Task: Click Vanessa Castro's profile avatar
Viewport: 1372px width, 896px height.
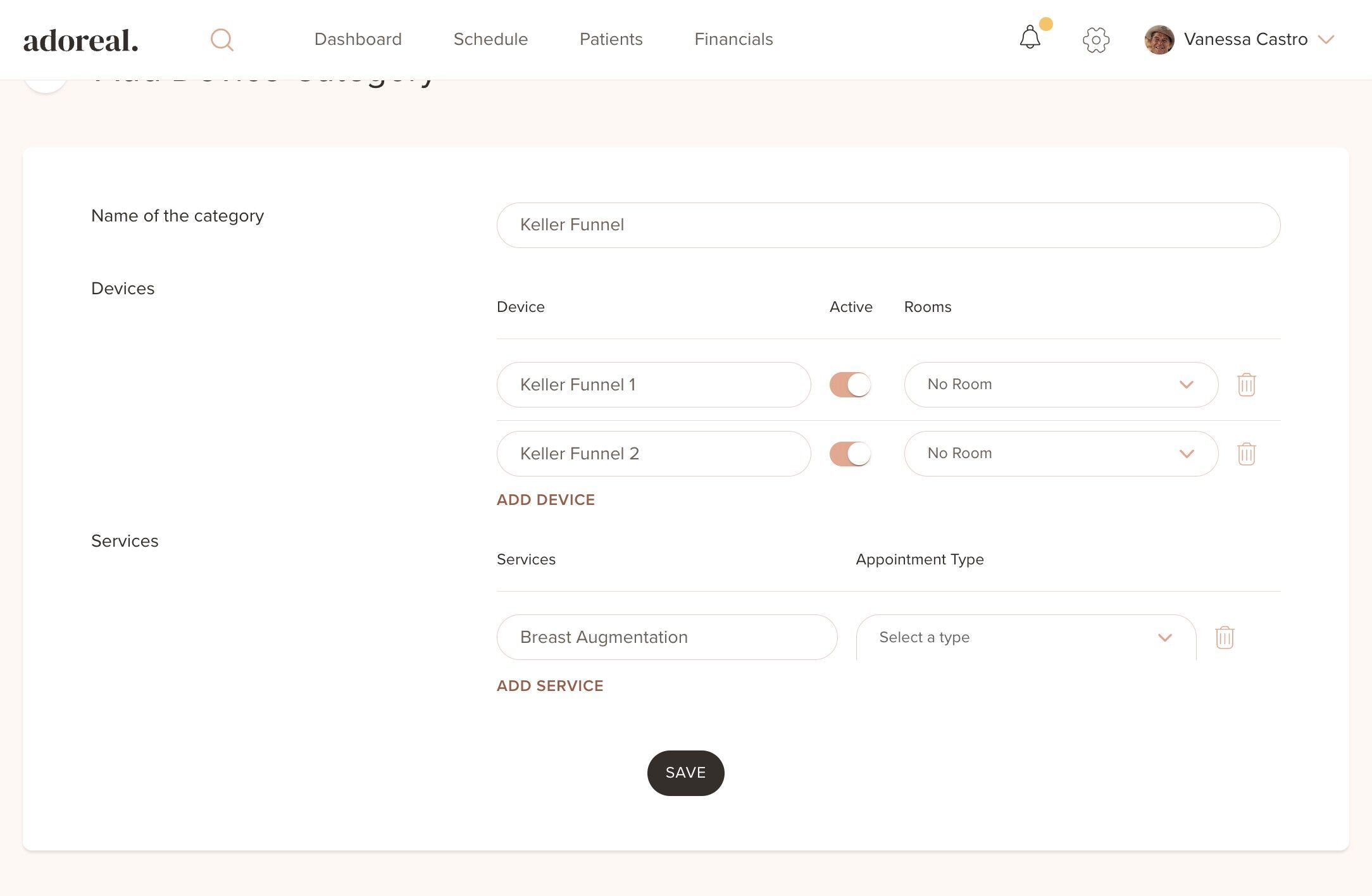Action: pyautogui.click(x=1159, y=40)
